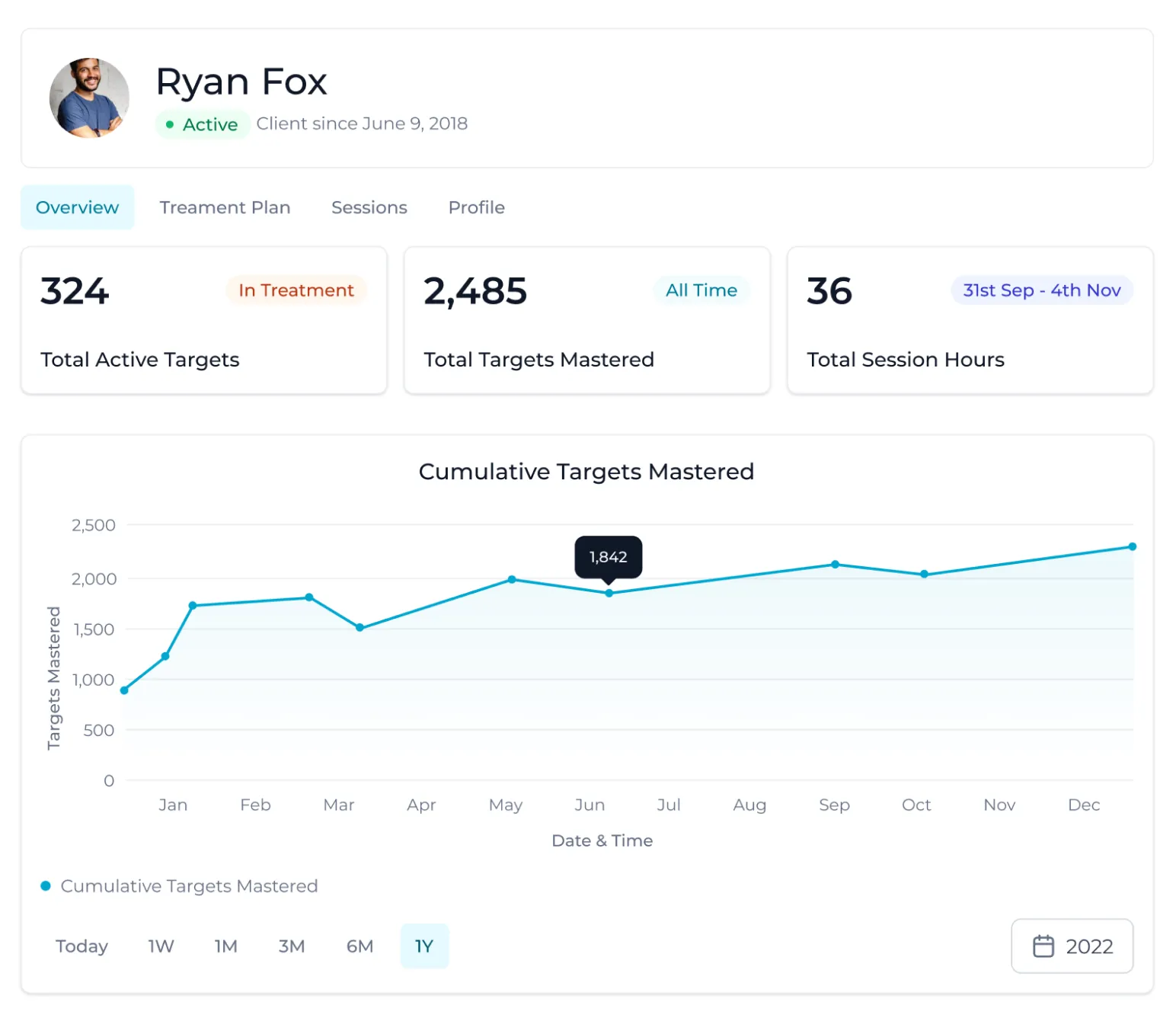The width and height of the screenshot is (1176, 1015).
Task: Switch to the Overview tab
Action: click(x=77, y=207)
